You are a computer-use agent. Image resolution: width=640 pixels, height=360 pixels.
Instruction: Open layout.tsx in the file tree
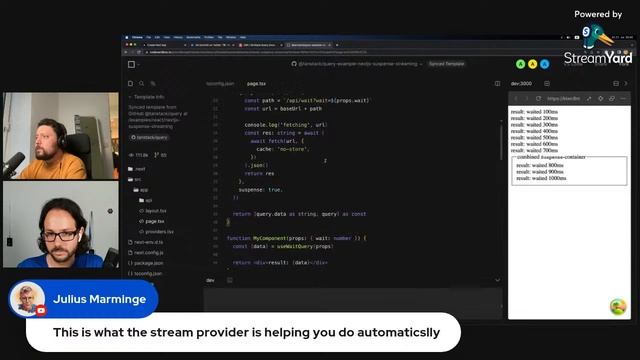tap(153, 211)
